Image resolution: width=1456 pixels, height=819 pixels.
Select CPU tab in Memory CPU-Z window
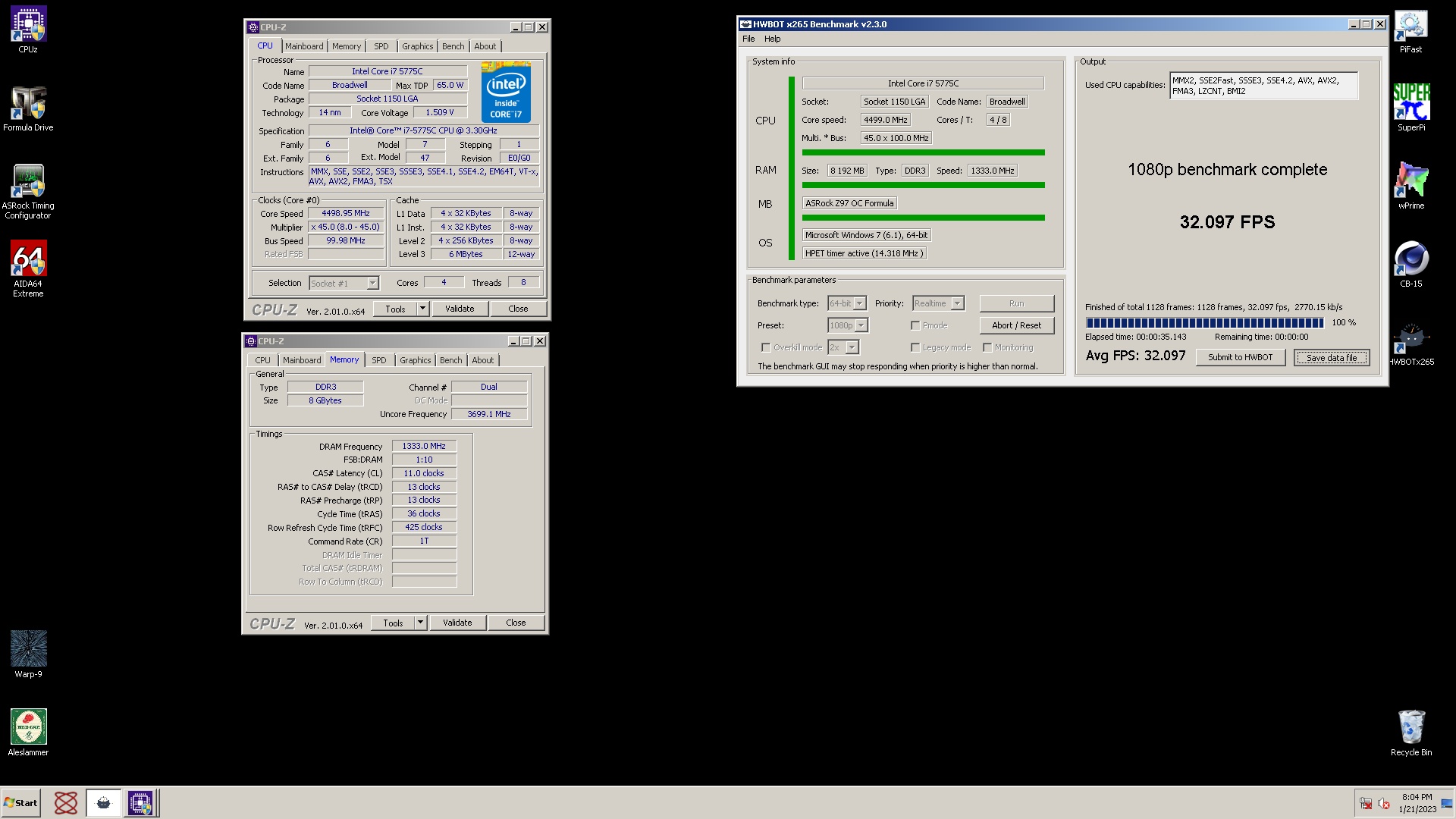tap(262, 360)
